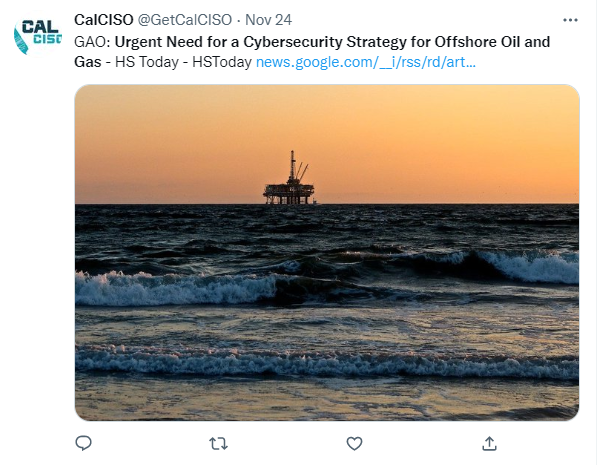Open the reply speech bubble icon

click(83, 443)
